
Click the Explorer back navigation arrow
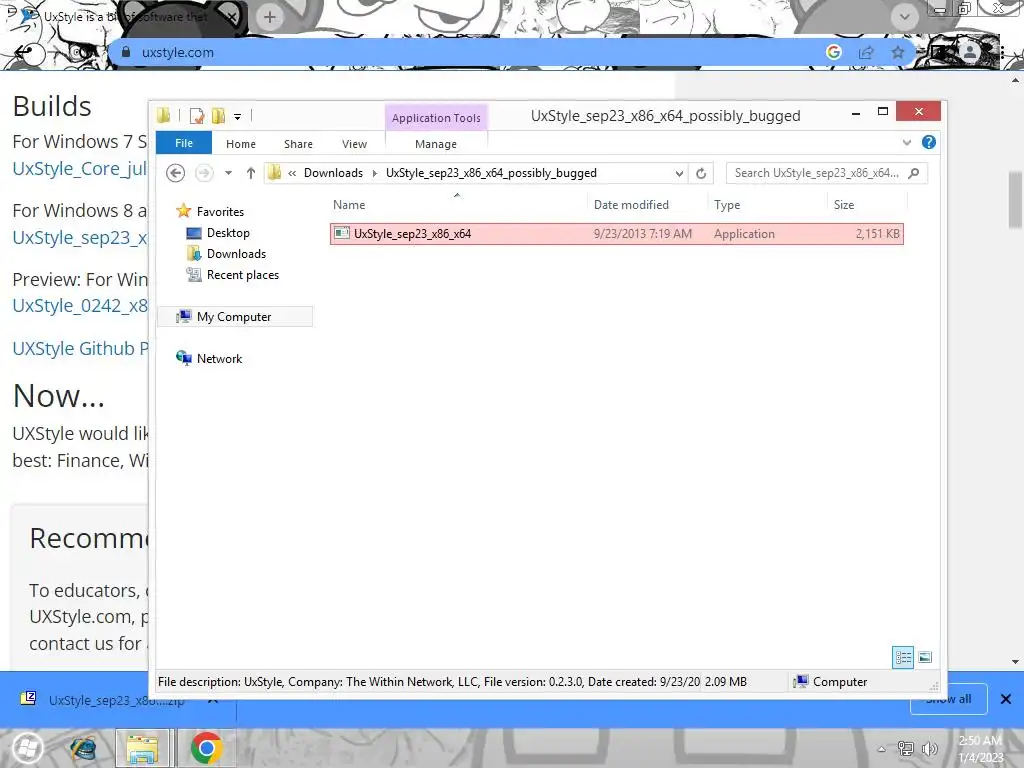[175, 173]
